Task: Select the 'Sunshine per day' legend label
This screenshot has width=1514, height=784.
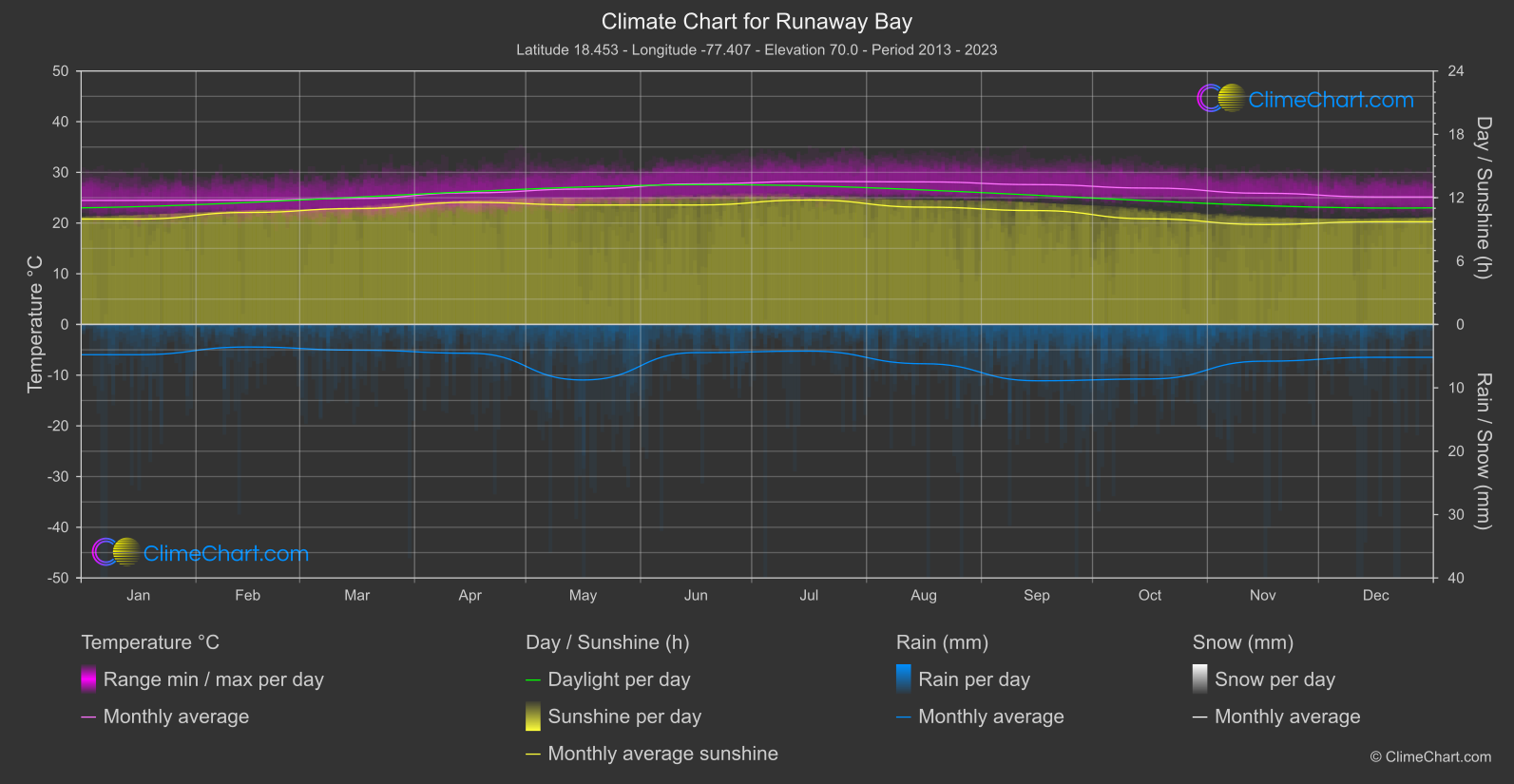Action: [x=624, y=717]
